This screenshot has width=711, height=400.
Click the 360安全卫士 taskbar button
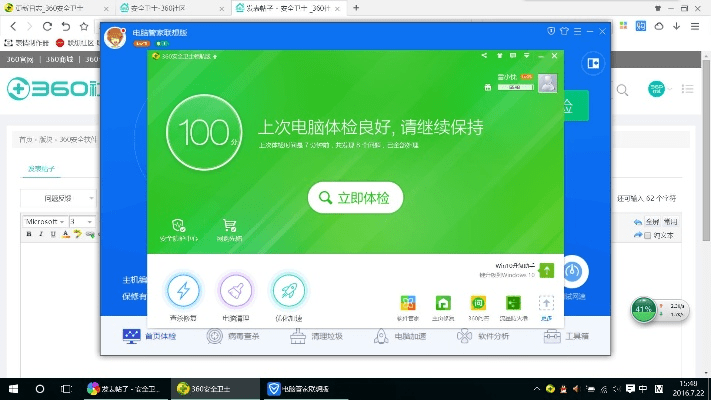[214, 389]
